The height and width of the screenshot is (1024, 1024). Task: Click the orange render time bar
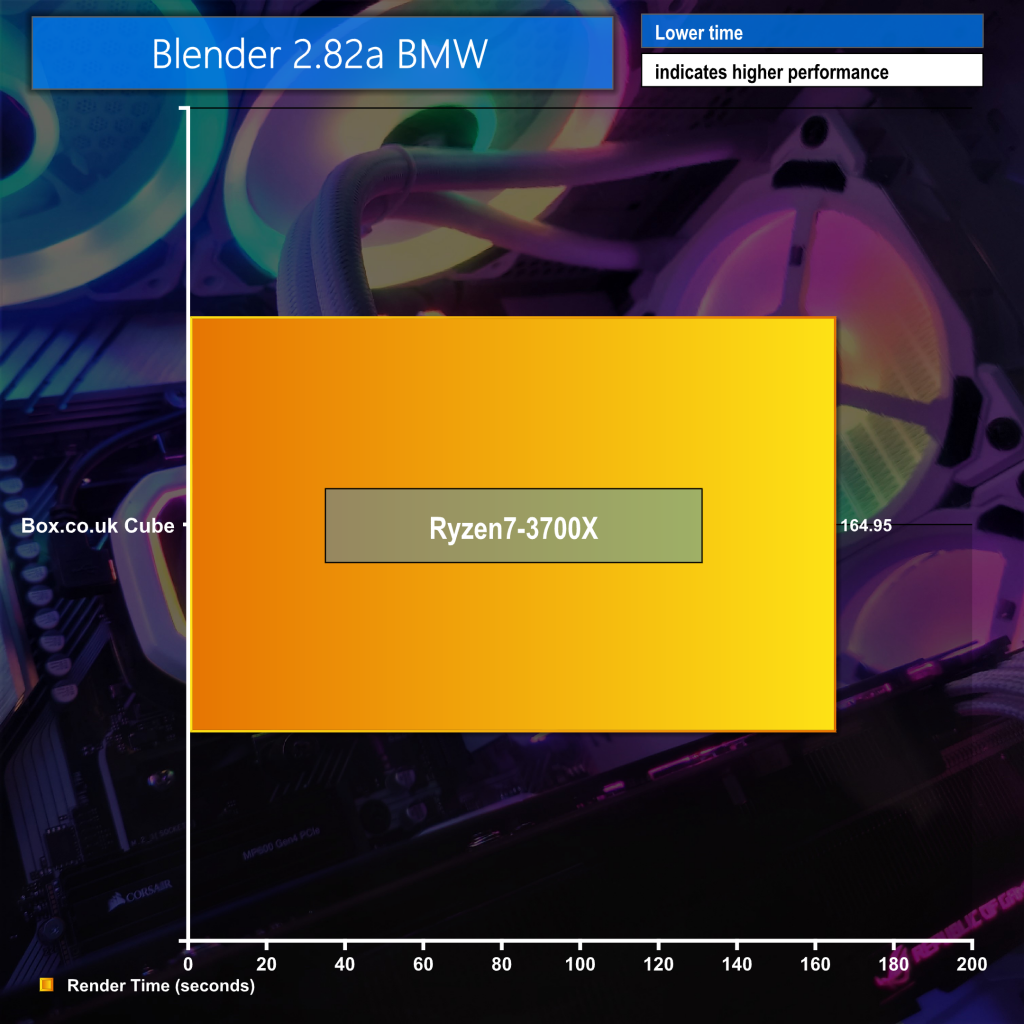[x=513, y=524]
